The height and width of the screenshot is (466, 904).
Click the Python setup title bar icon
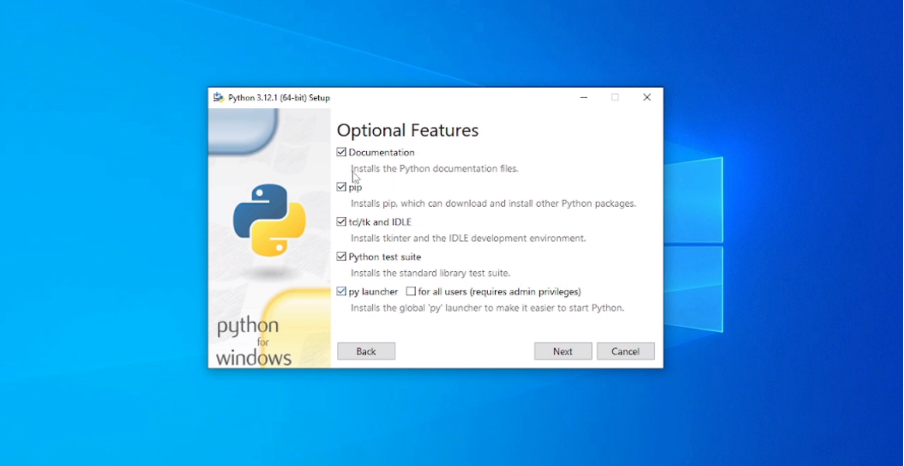pos(219,97)
